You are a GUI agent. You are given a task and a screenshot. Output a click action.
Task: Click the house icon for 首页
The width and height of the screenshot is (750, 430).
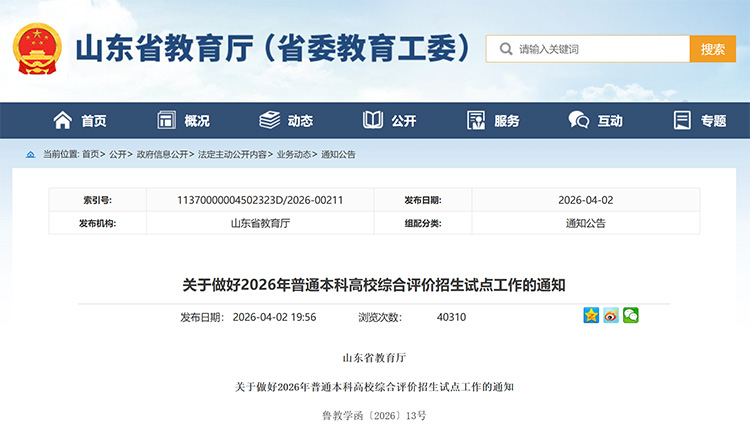(63, 120)
